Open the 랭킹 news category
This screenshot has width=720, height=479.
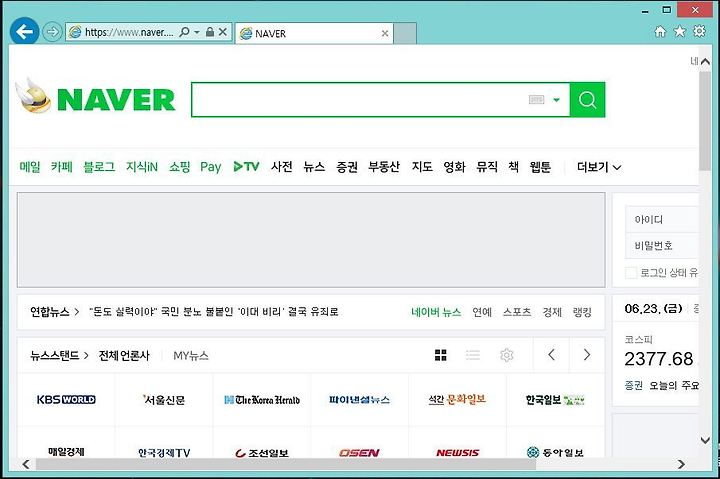coord(582,312)
